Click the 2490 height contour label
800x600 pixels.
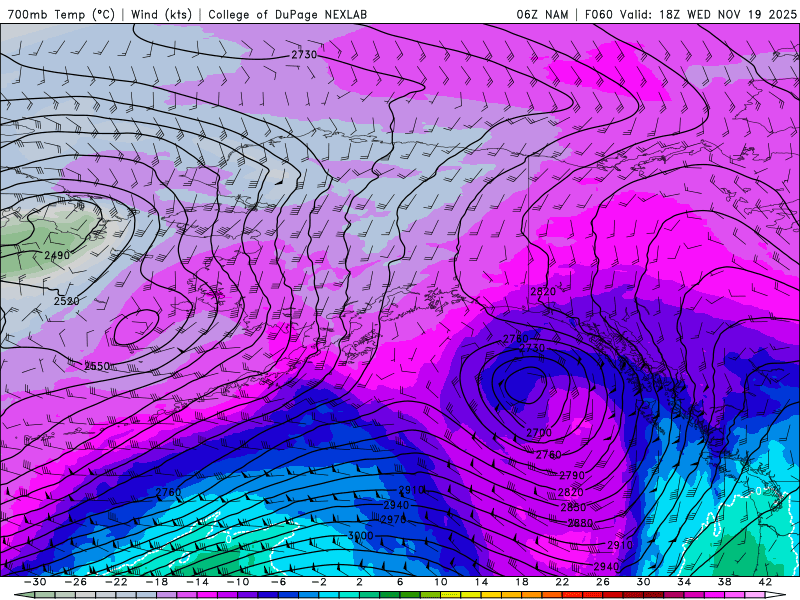coord(57,255)
